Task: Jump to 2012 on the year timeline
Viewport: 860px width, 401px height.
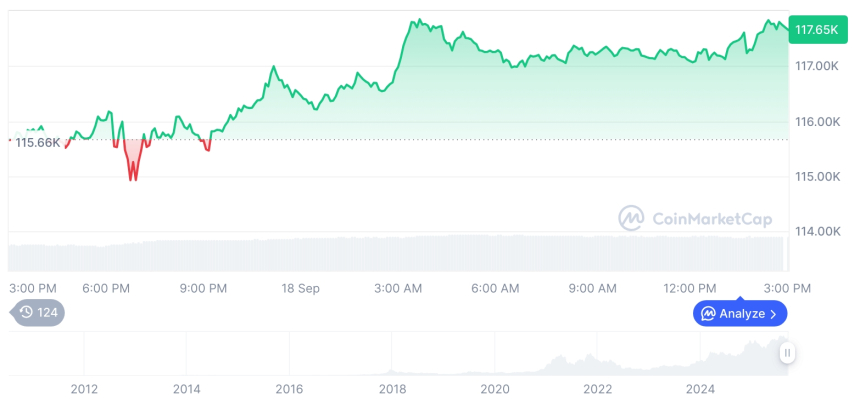Action: (84, 388)
